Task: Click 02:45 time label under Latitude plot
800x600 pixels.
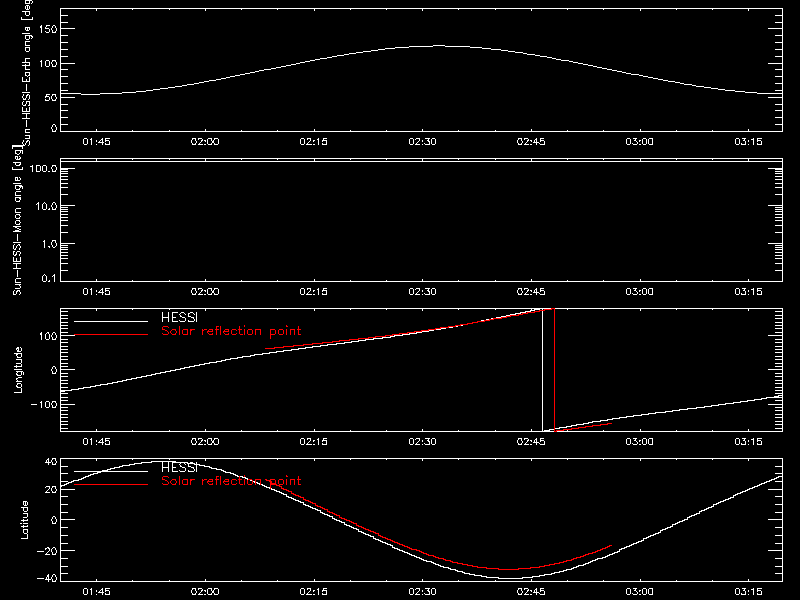Action: [531, 592]
